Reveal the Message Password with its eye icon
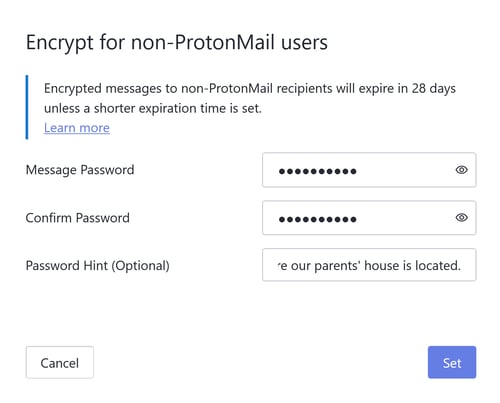Image resolution: width=500 pixels, height=403 pixels. click(x=461, y=170)
